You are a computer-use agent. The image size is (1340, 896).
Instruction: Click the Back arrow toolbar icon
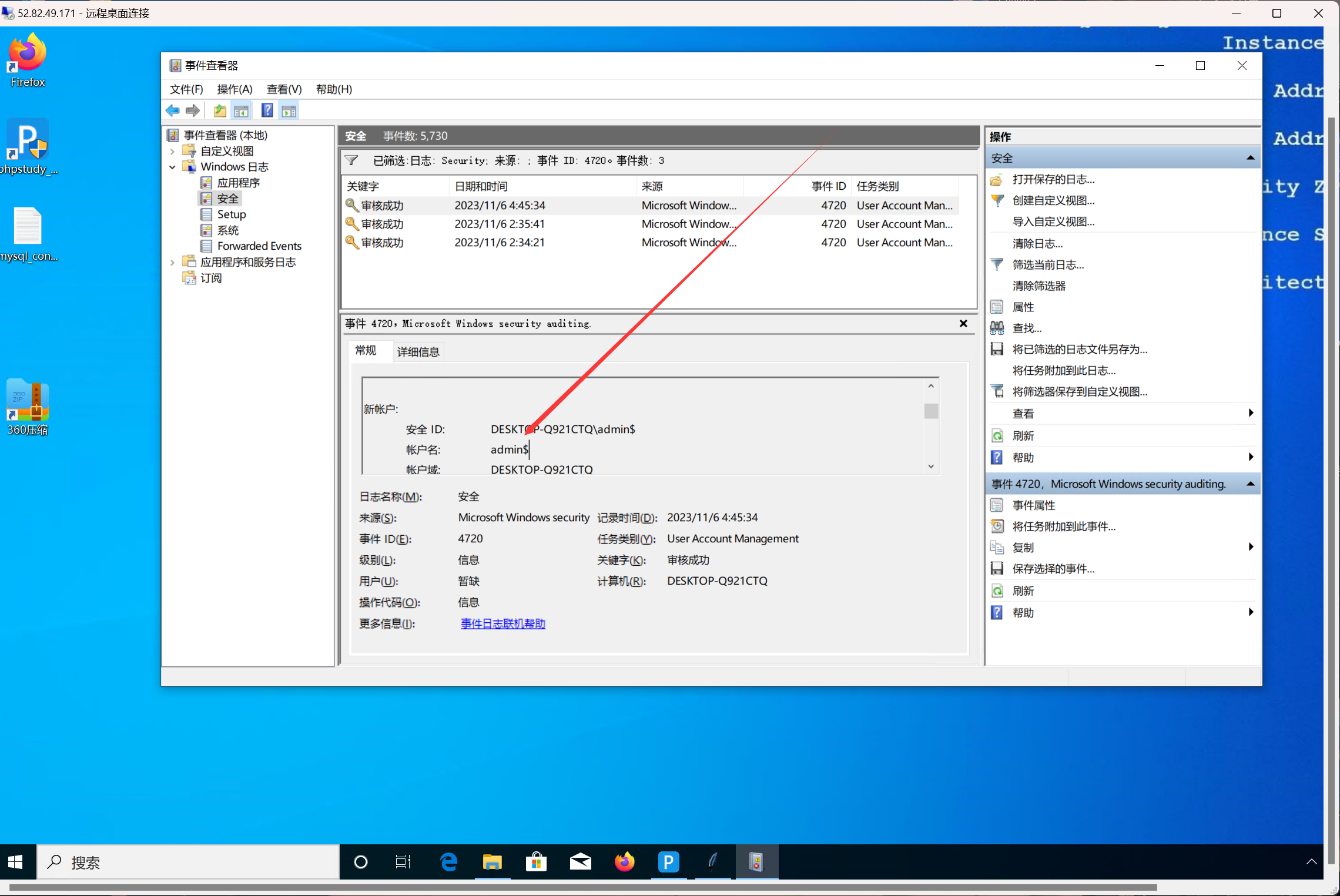coord(172,110)
